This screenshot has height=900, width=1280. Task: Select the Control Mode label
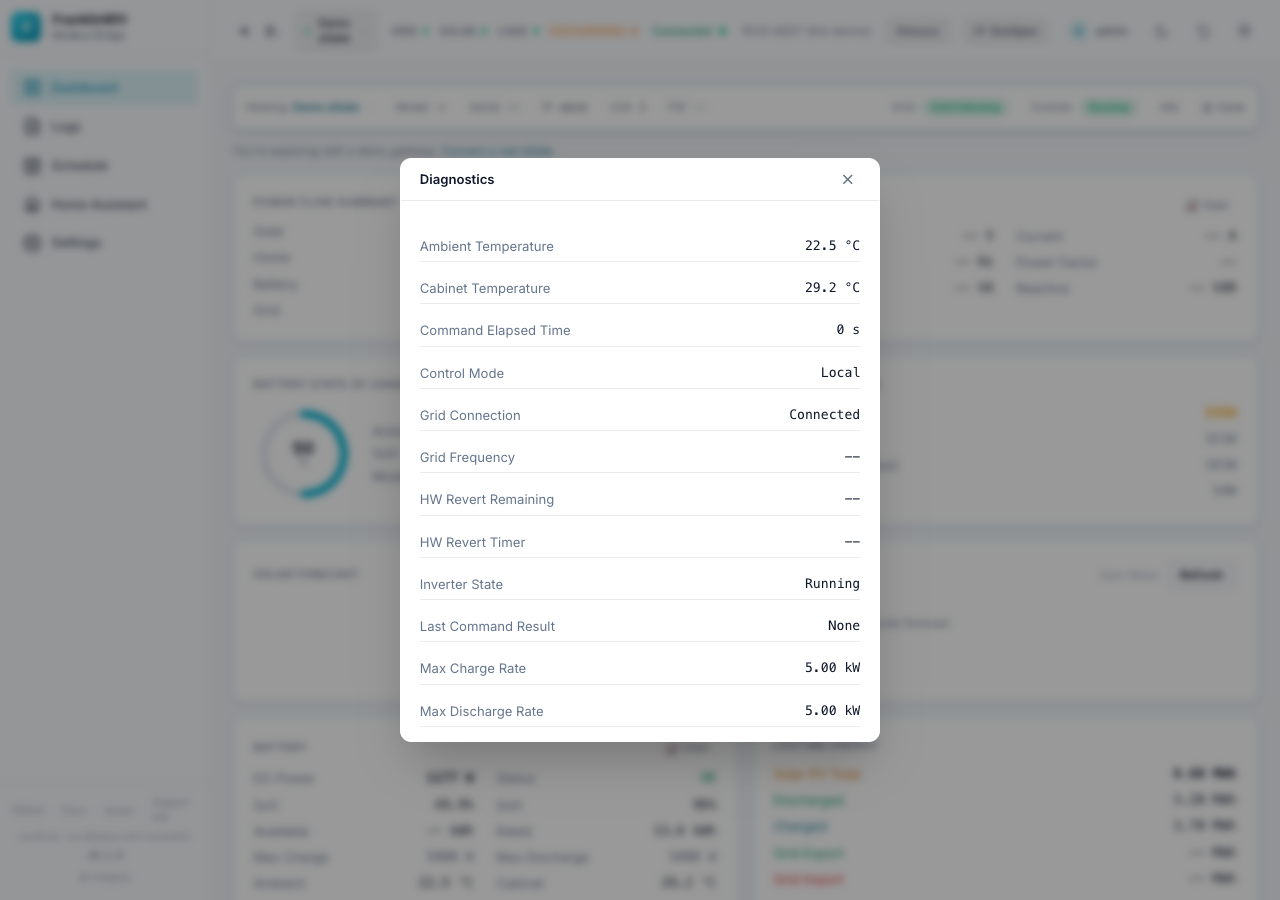click(462, 373)
